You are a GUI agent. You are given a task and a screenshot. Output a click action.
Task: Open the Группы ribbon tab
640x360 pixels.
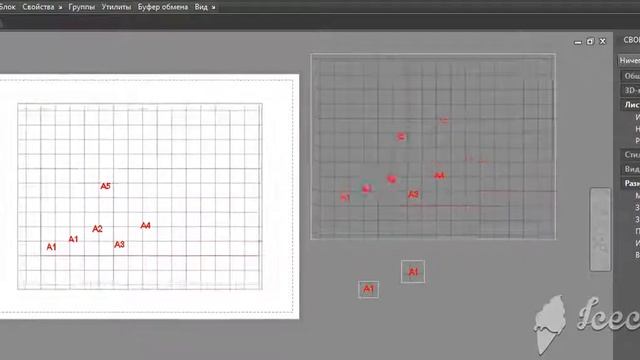click(82, 7)
